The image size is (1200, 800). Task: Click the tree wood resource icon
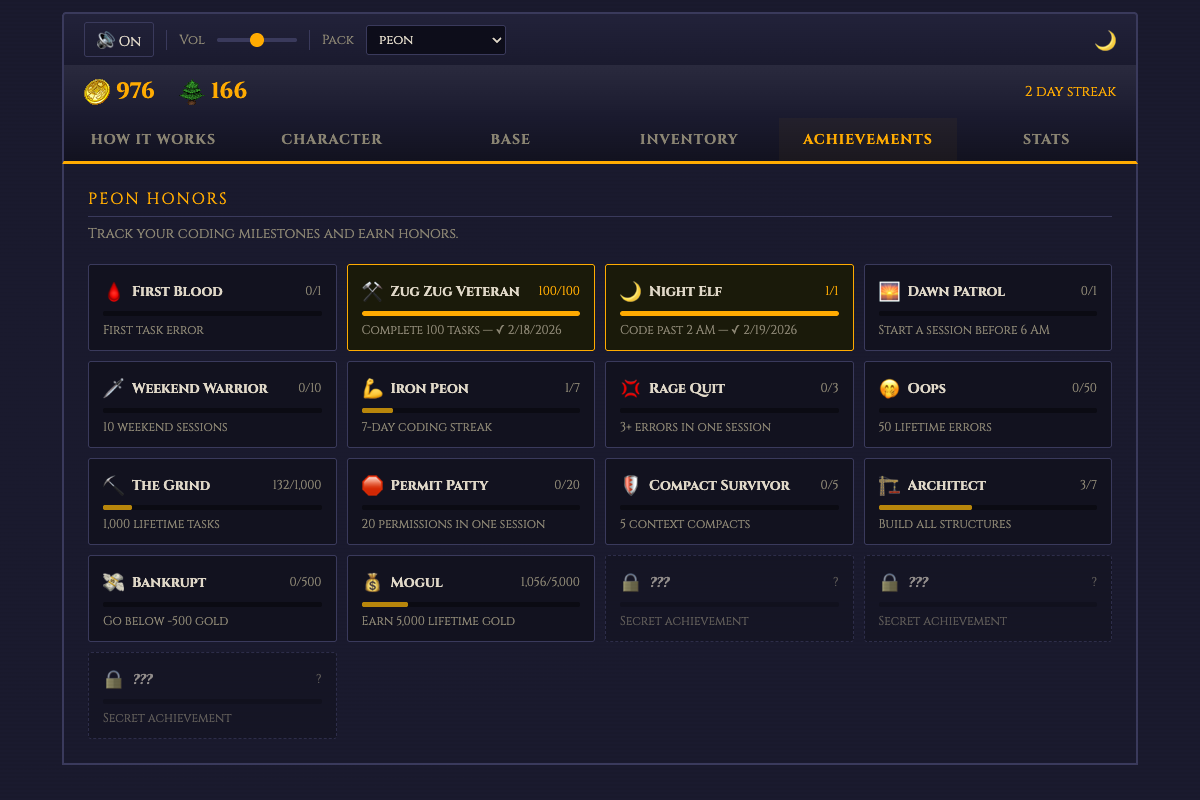(x=192, y=92)
